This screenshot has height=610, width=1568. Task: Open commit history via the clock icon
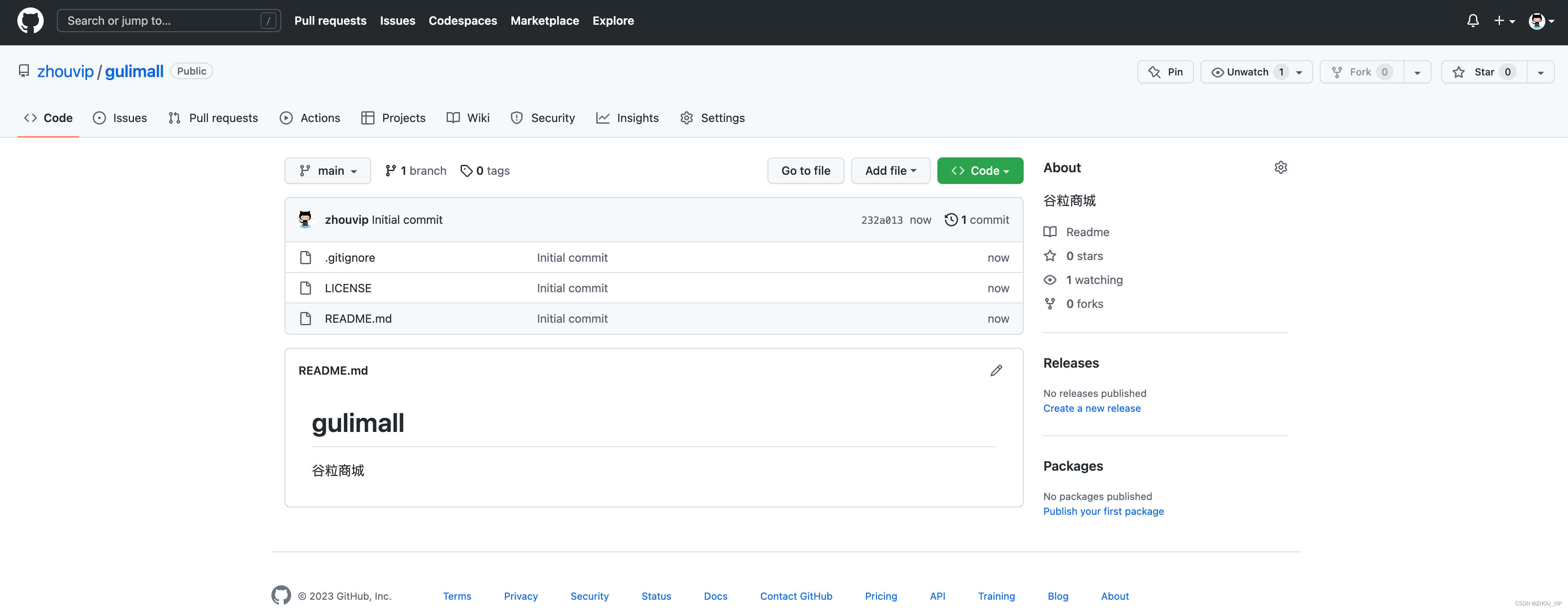(x=951, y=220)
